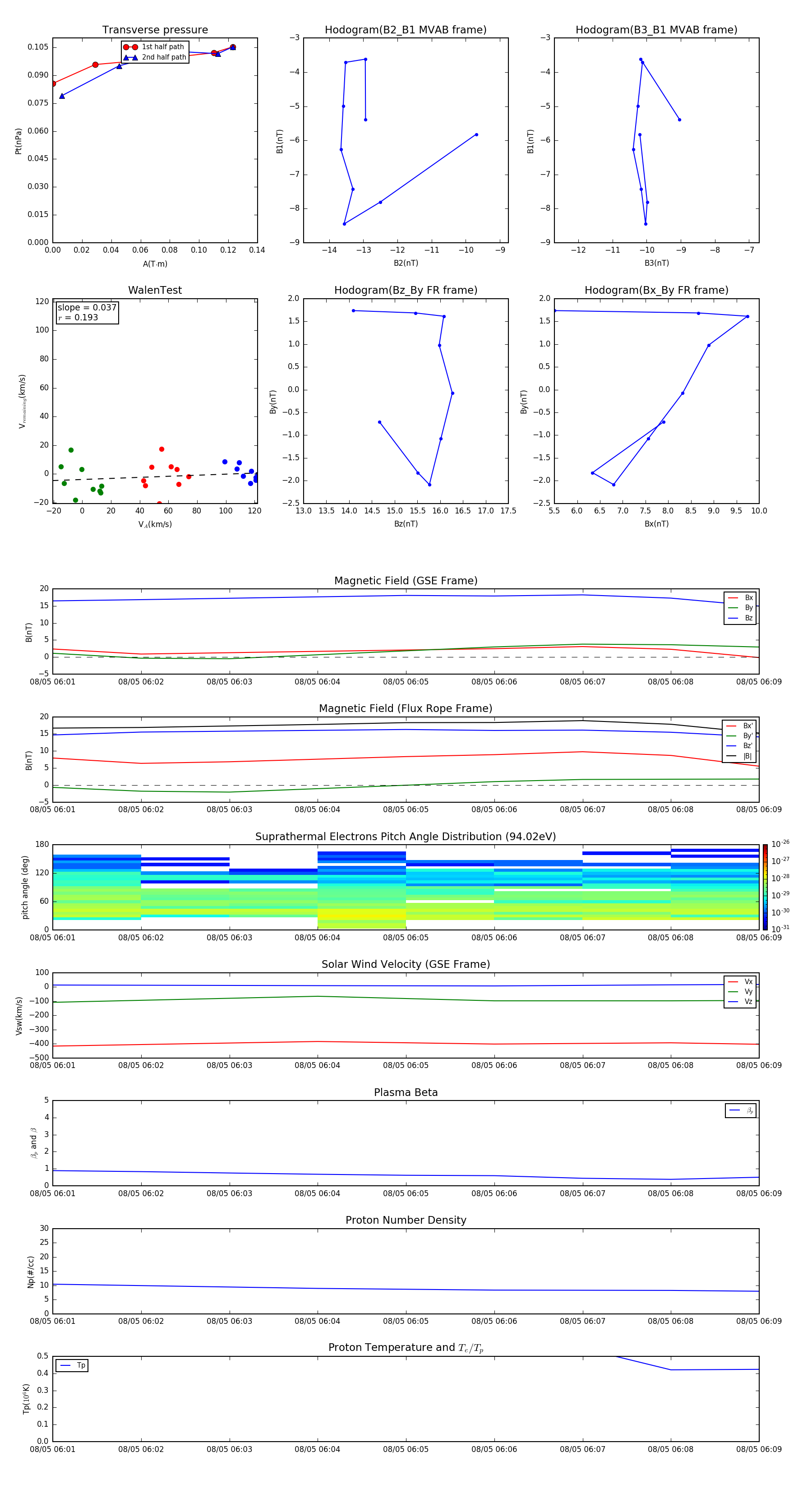
Task: Click the 'Hodogram(Bx_By FR frame)' title
Action: (656, 290)
